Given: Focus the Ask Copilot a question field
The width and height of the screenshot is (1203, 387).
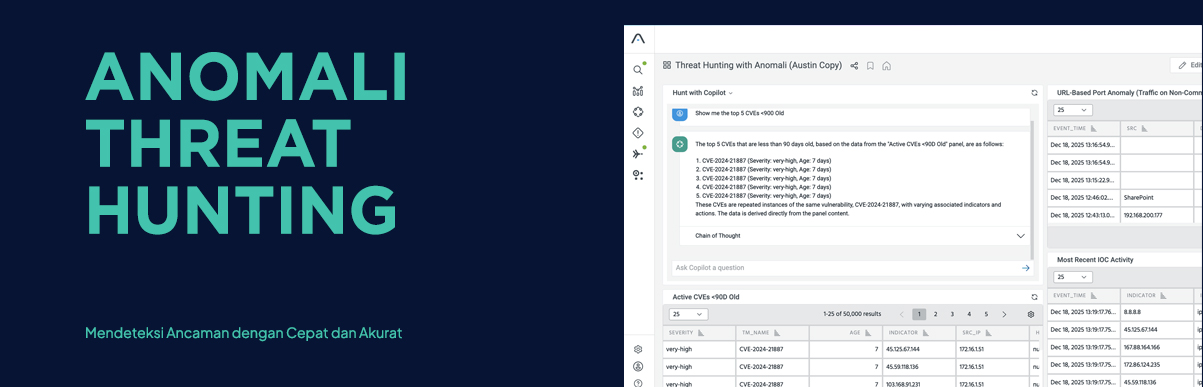Looking at the screenshot, I should [x=845, y=268].
